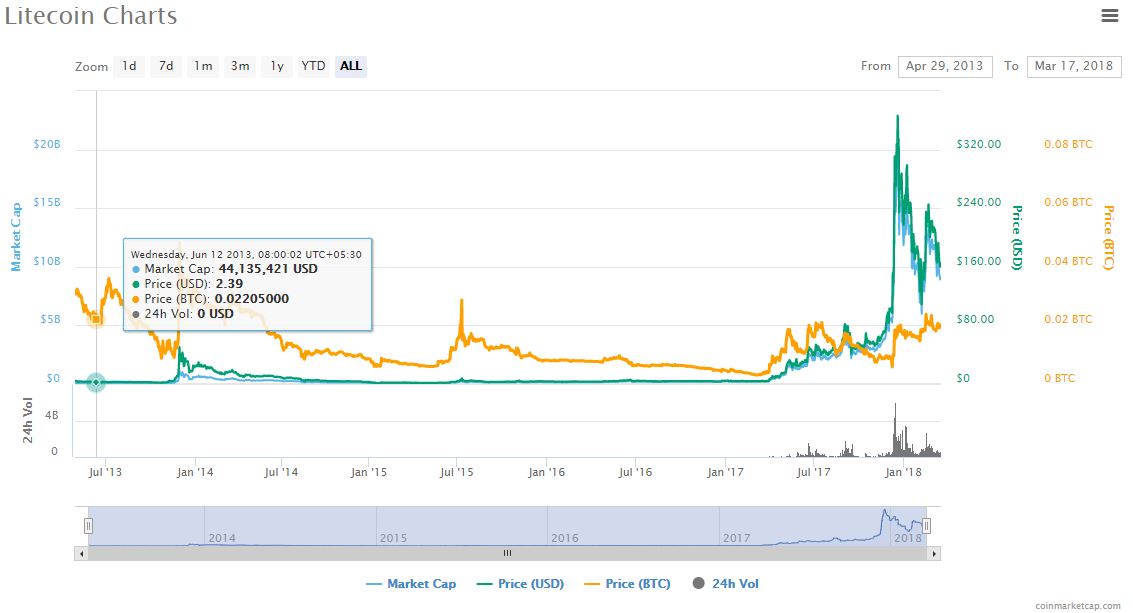Viewport: 1133px width, 613px height.
Task: Edit the To date field
Action: pyautogui.click(x=1074, y=66)
